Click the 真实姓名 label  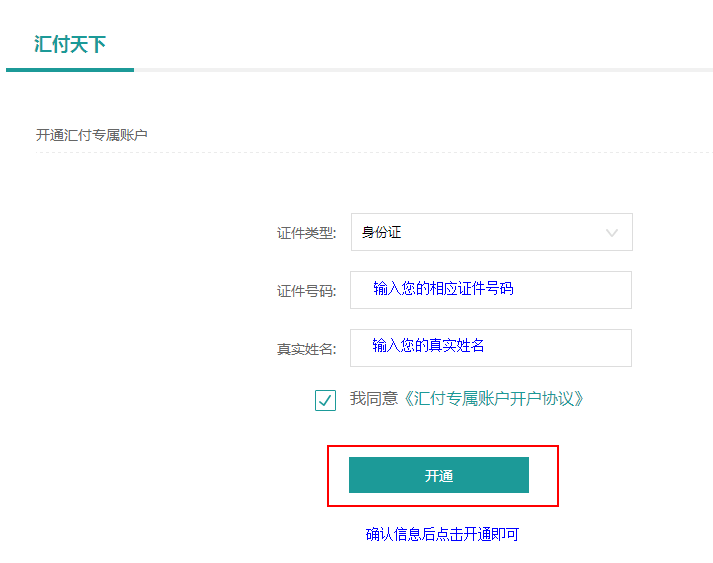(x=306, y=349)
